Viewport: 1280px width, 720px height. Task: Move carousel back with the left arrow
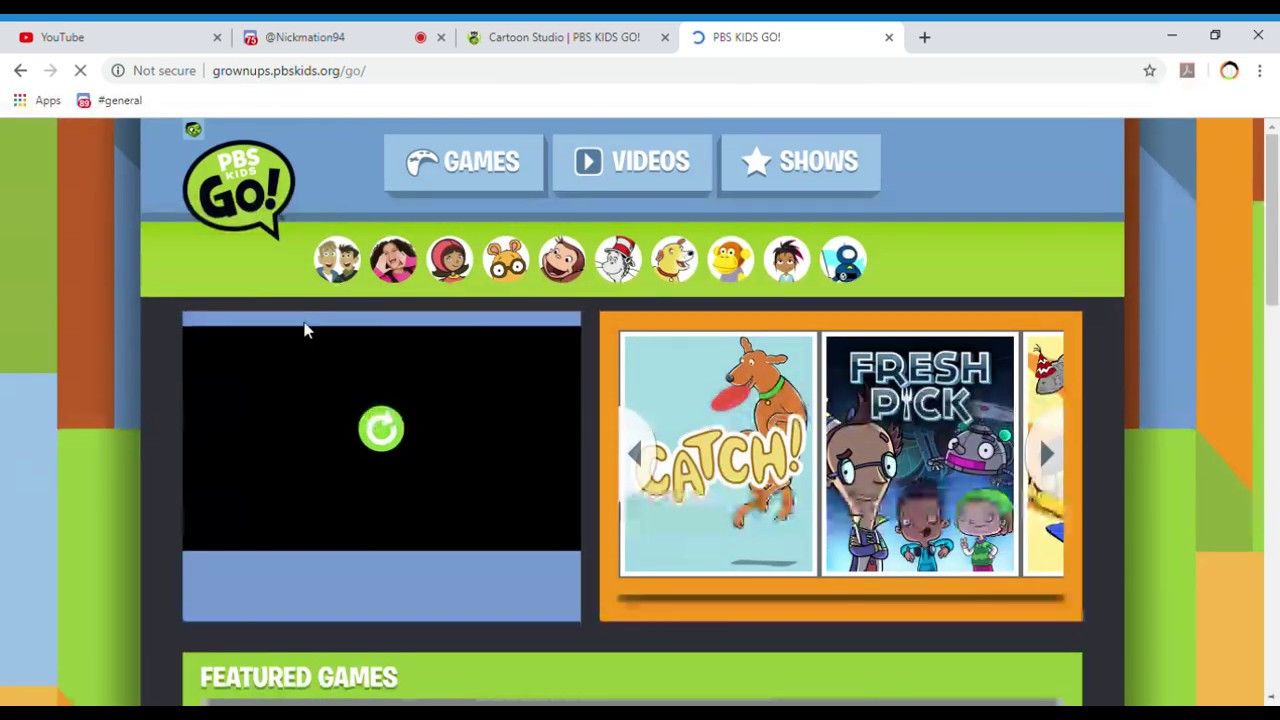point(635,454)
